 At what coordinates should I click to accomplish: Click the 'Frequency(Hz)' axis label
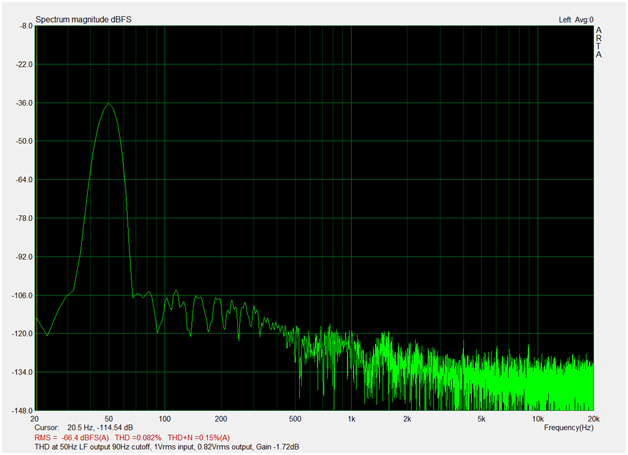click(570, 427)
